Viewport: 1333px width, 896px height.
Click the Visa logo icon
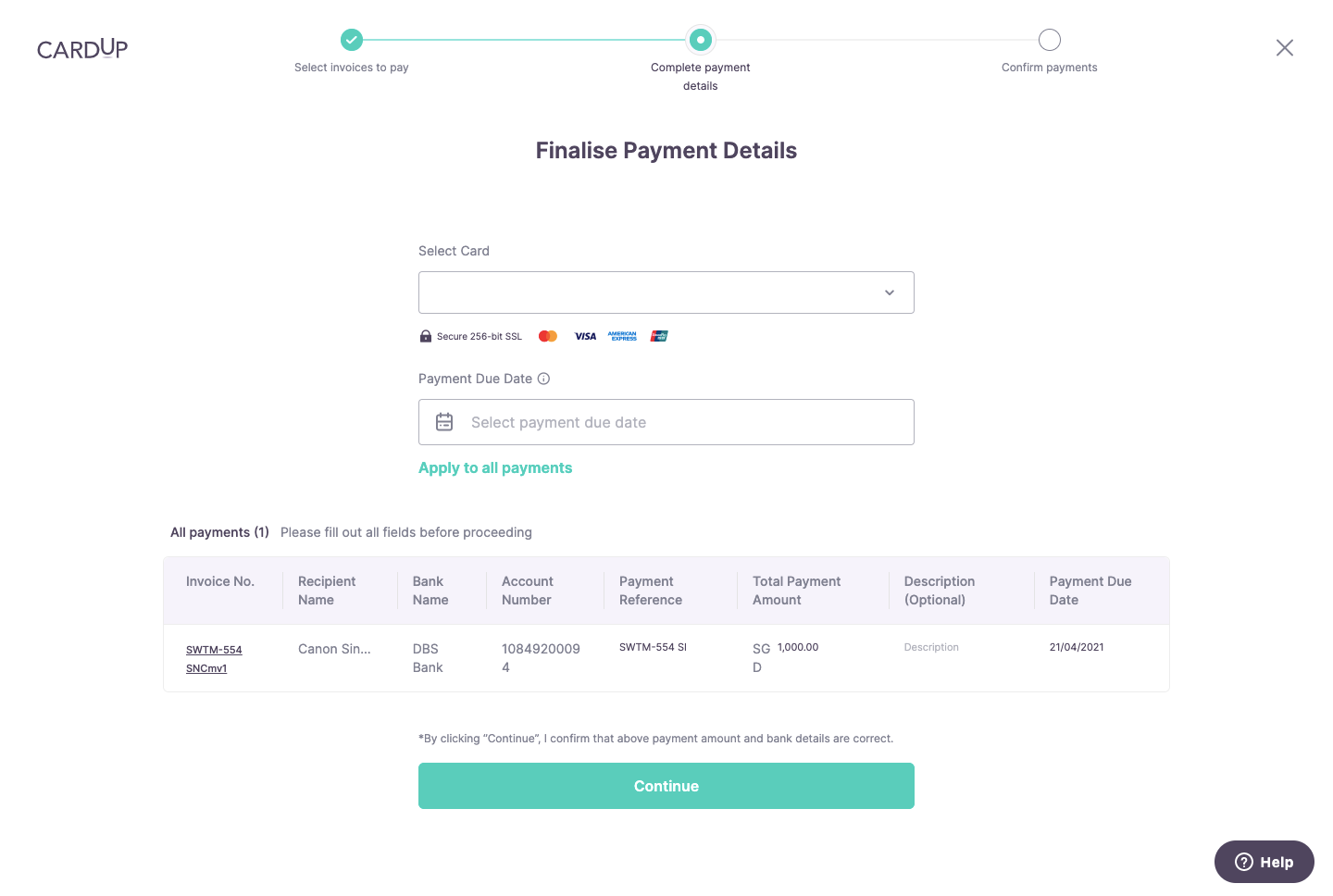(x=585, y=336)
